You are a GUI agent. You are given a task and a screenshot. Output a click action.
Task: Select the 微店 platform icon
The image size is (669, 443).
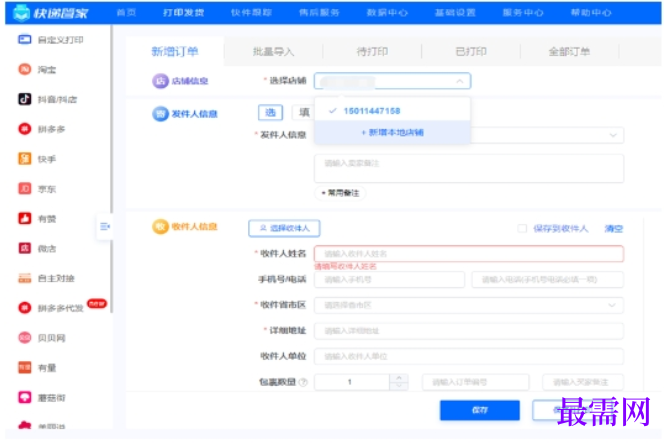click(24, 248)
